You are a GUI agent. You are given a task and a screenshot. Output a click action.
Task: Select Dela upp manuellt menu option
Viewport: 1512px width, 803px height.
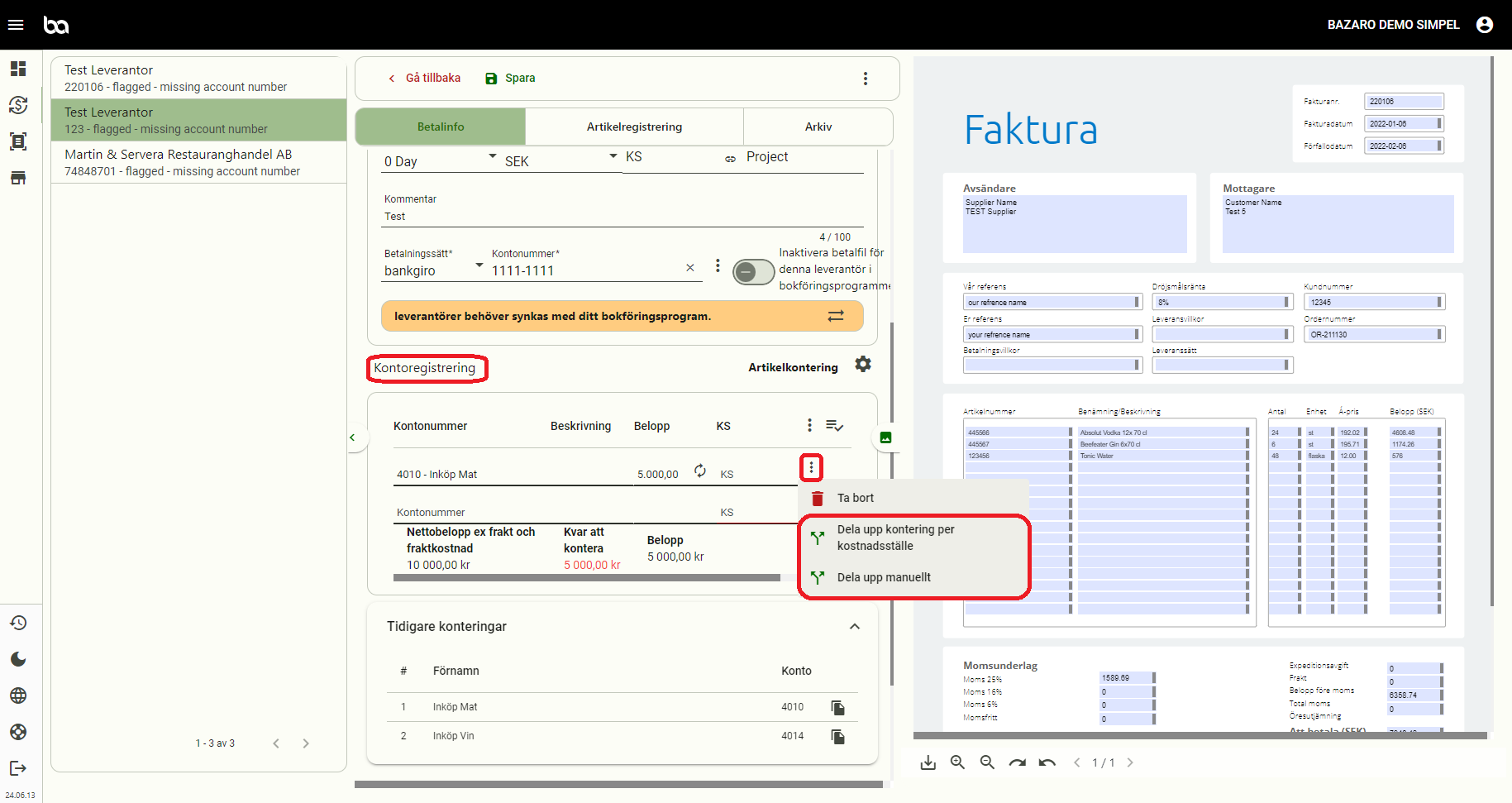click(x=884, y=577)
